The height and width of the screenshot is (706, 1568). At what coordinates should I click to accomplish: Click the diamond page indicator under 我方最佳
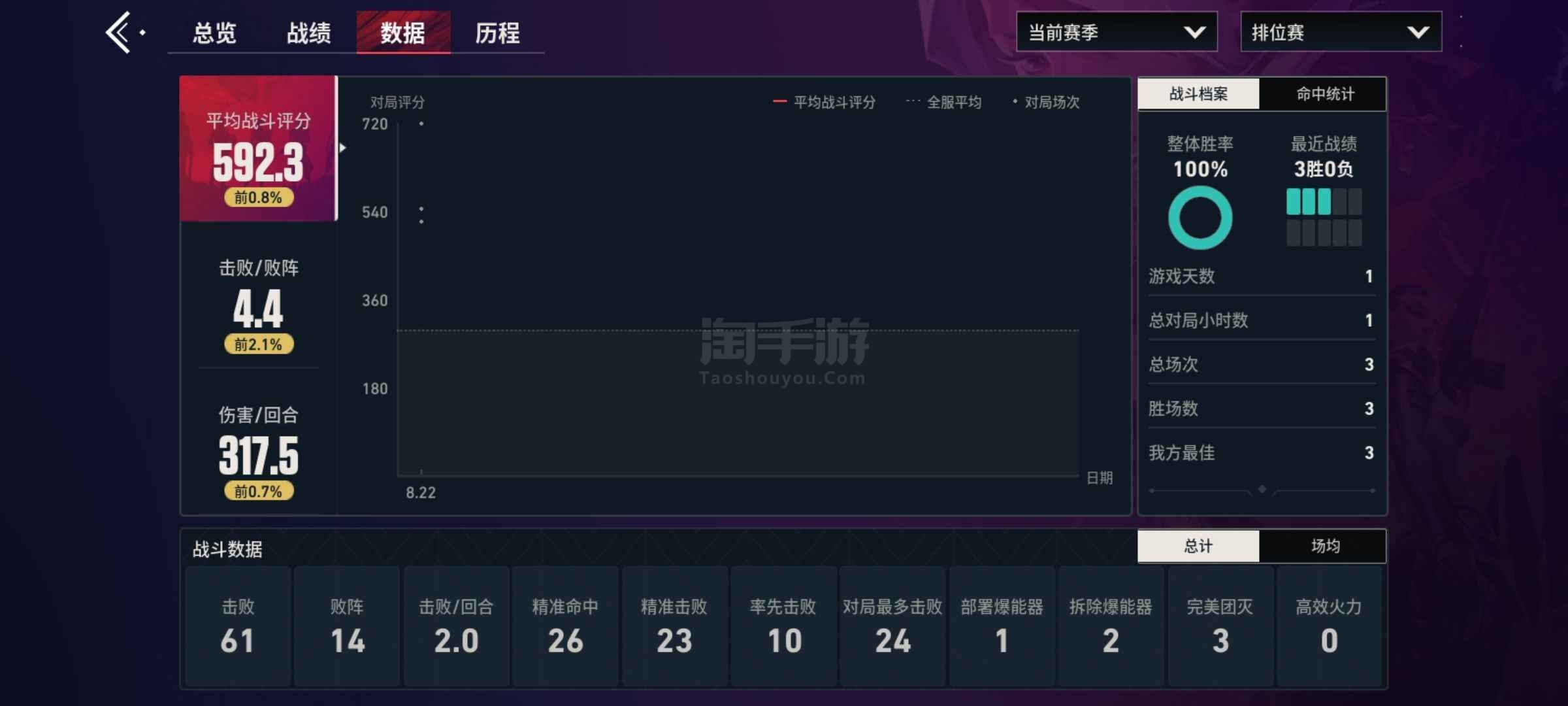tap(1262, 490)
